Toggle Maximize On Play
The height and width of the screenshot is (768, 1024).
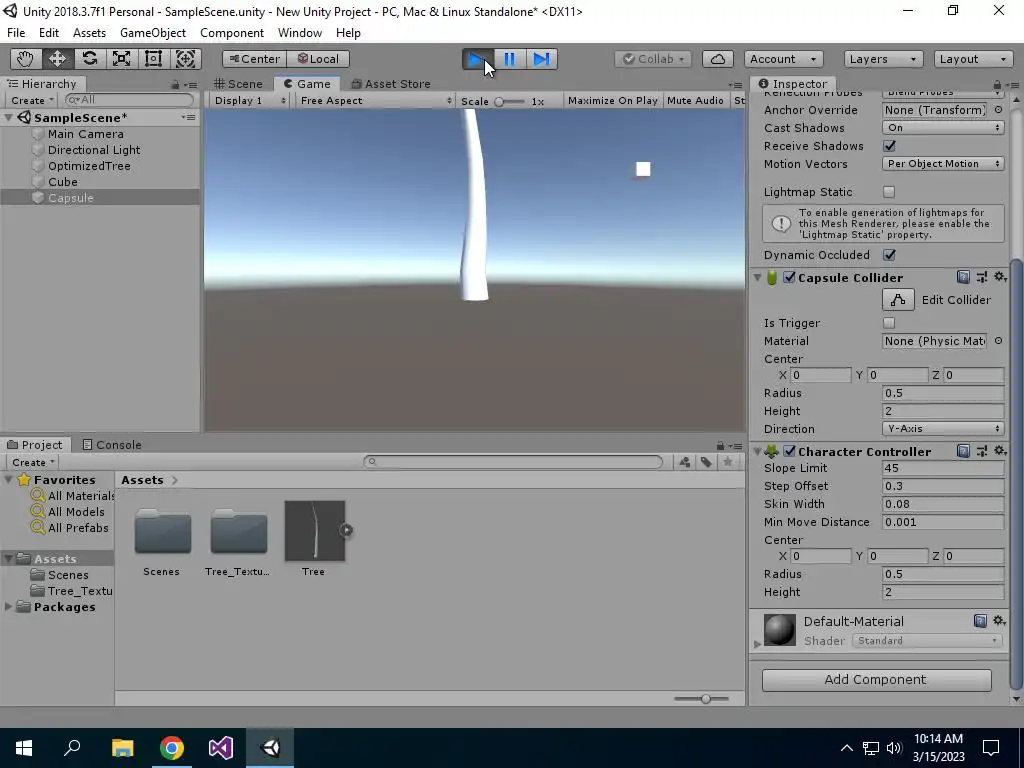coord(613,101)
